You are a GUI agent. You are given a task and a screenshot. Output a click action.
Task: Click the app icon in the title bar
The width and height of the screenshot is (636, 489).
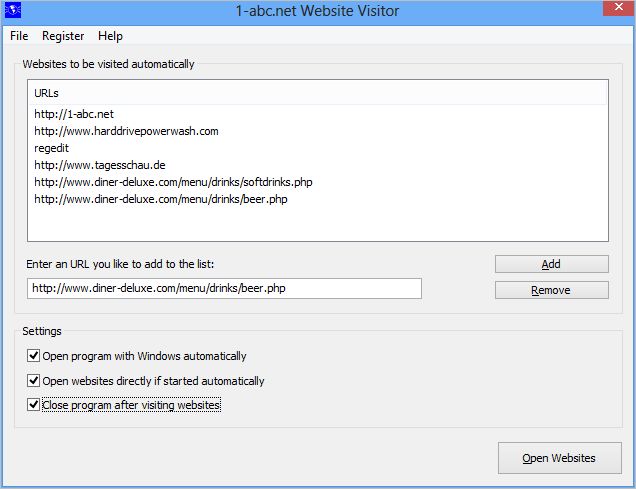(12, 10)
